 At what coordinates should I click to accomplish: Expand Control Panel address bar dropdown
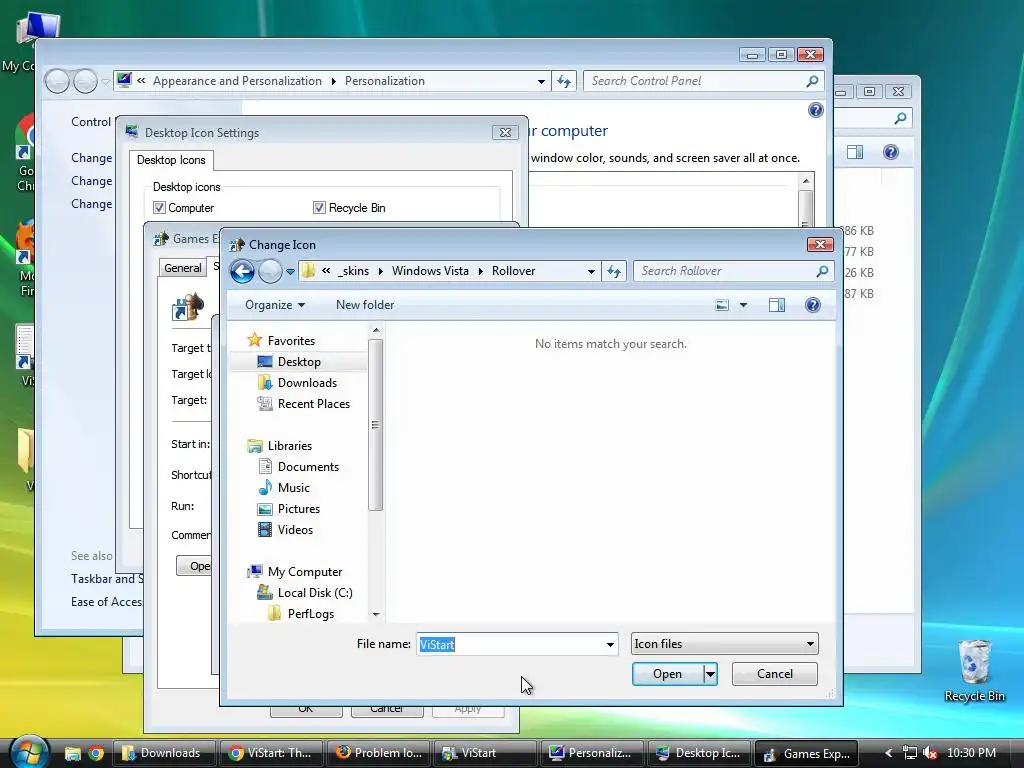coord(541,81)
